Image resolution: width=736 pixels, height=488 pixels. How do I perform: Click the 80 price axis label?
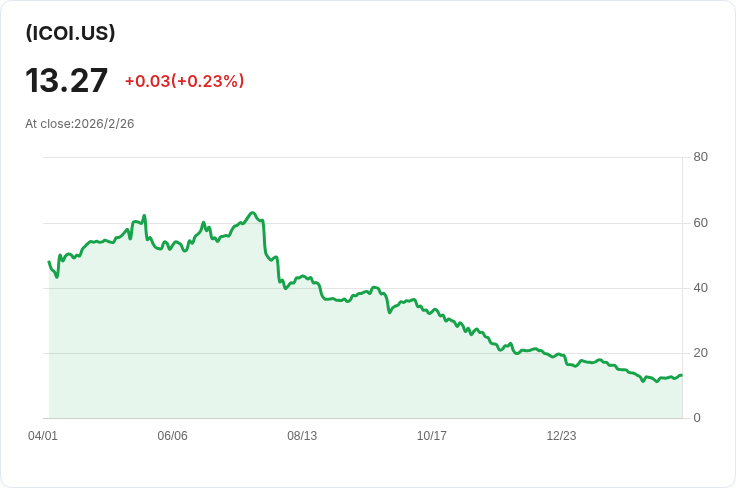click(x=700, y=157)
